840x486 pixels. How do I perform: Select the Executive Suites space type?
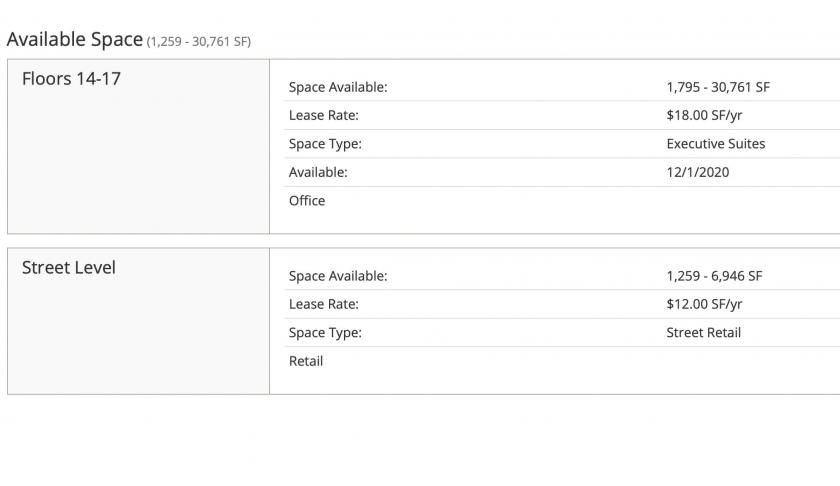(715, 143)
